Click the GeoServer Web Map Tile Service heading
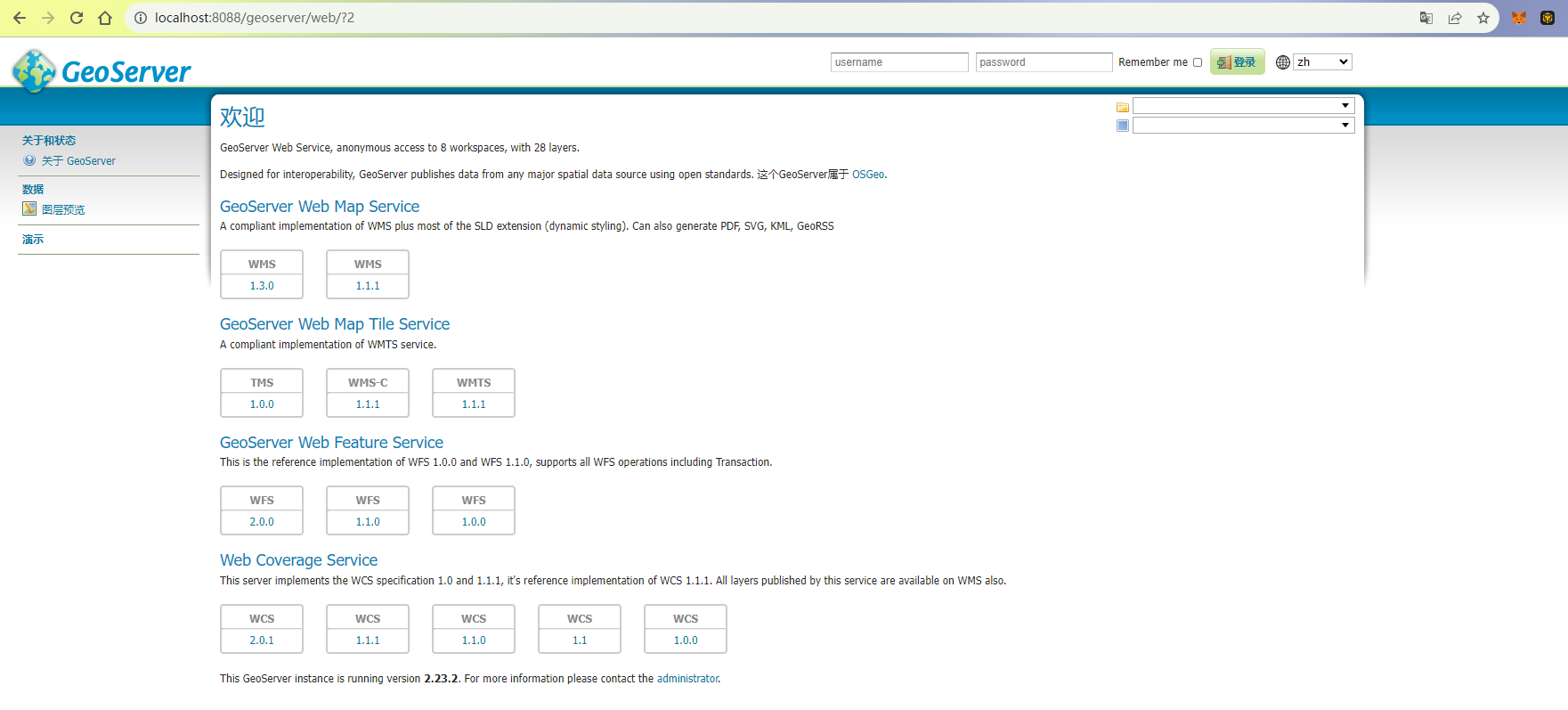1568x710 pixels. tap(335, 324)
